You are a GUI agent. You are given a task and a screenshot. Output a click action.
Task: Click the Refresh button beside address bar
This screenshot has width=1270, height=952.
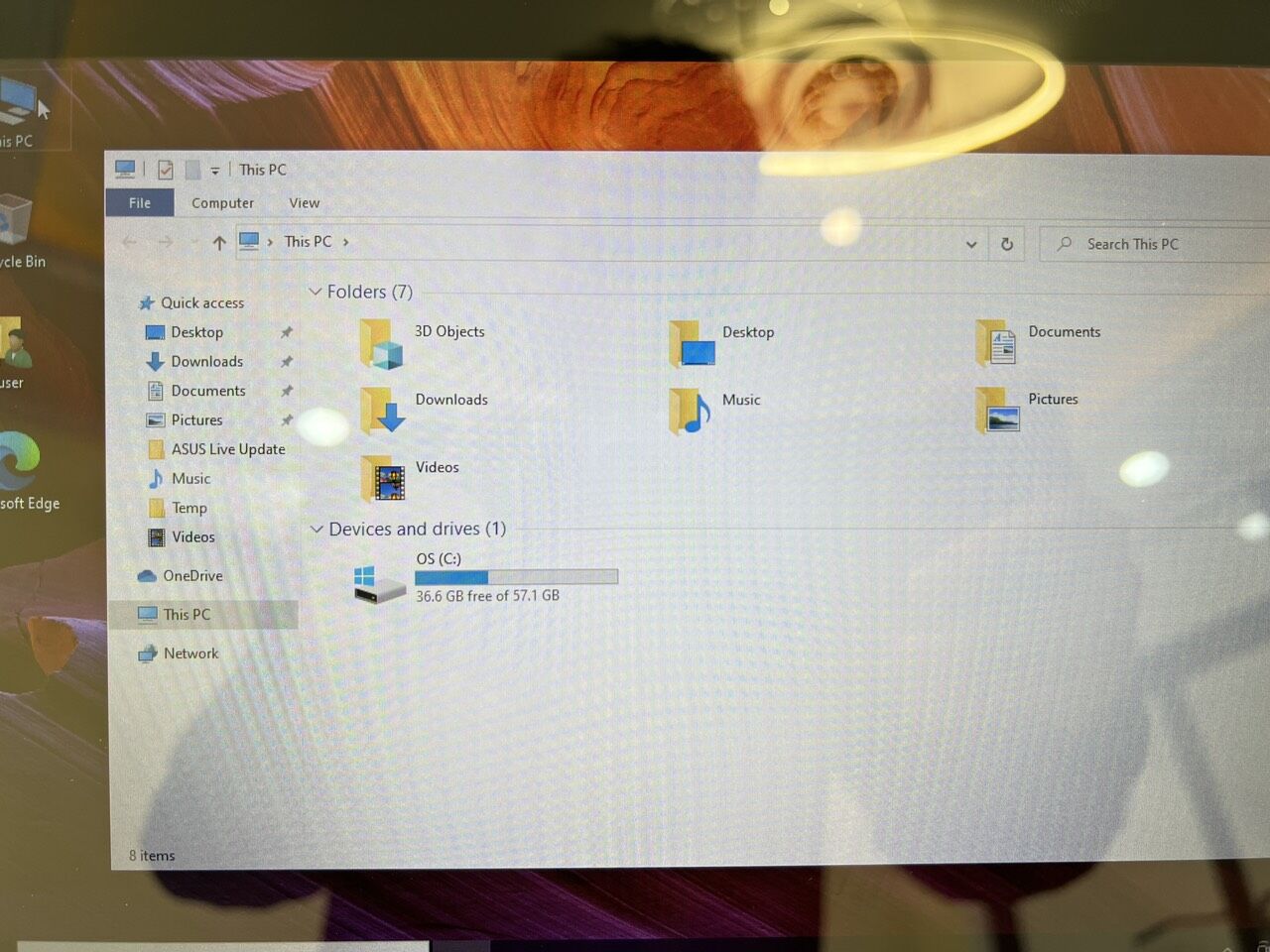[1007, 244]
